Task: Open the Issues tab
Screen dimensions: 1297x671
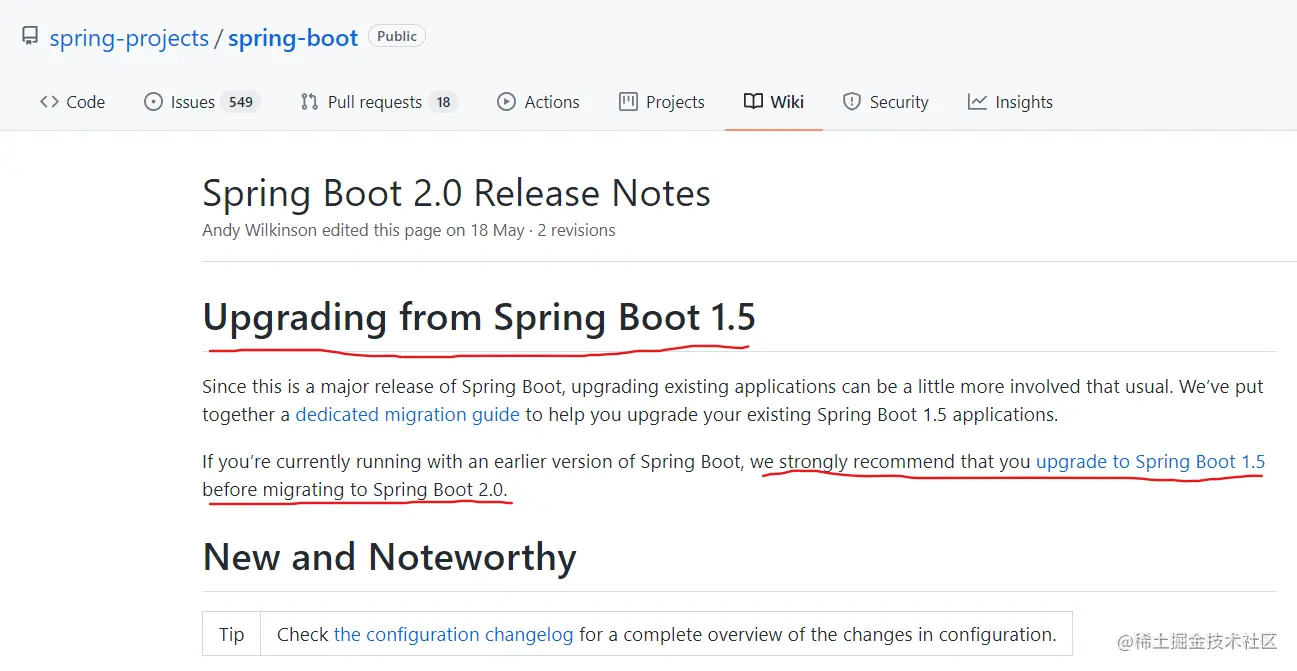Action: click(x=202, y=102)
